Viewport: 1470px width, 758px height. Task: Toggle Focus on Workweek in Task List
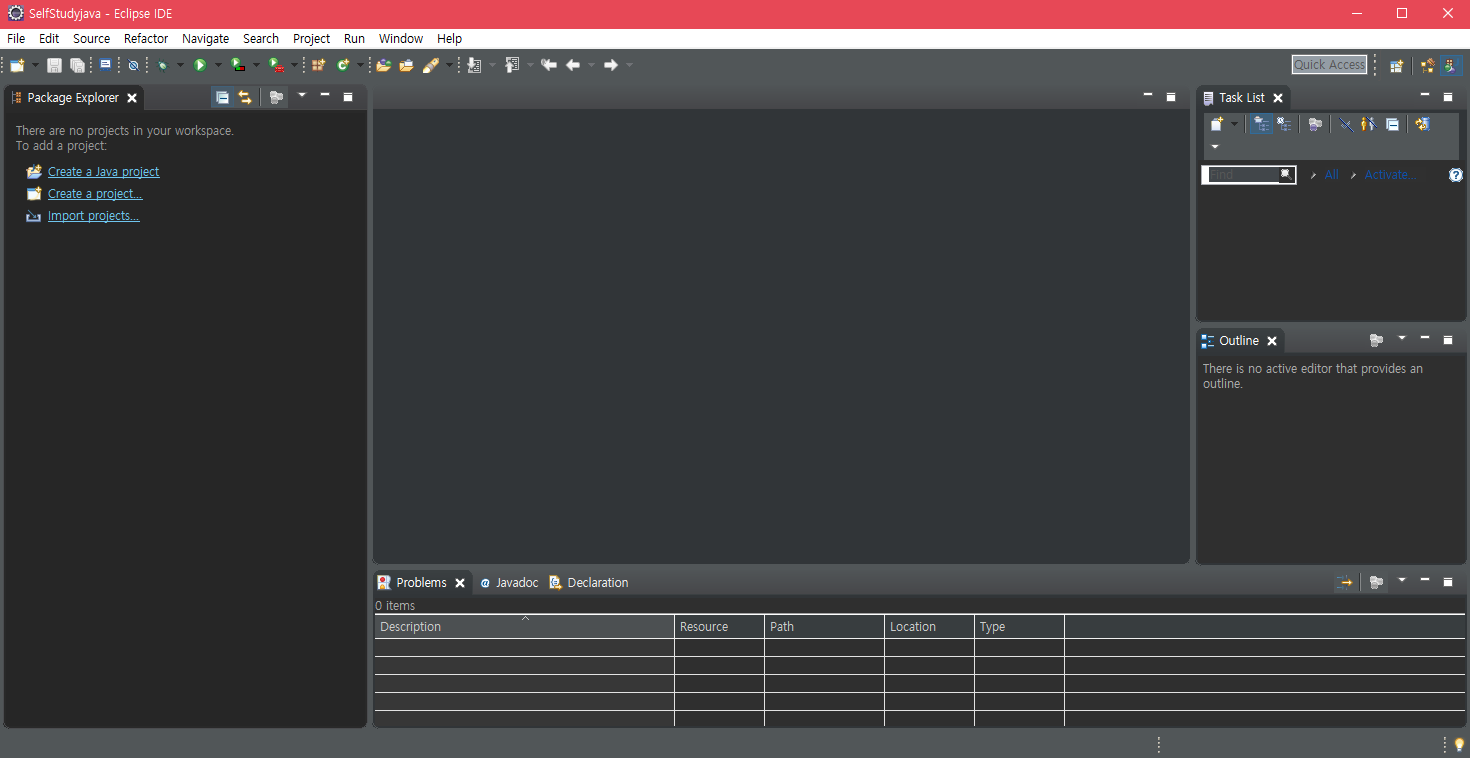[1316, 124]
